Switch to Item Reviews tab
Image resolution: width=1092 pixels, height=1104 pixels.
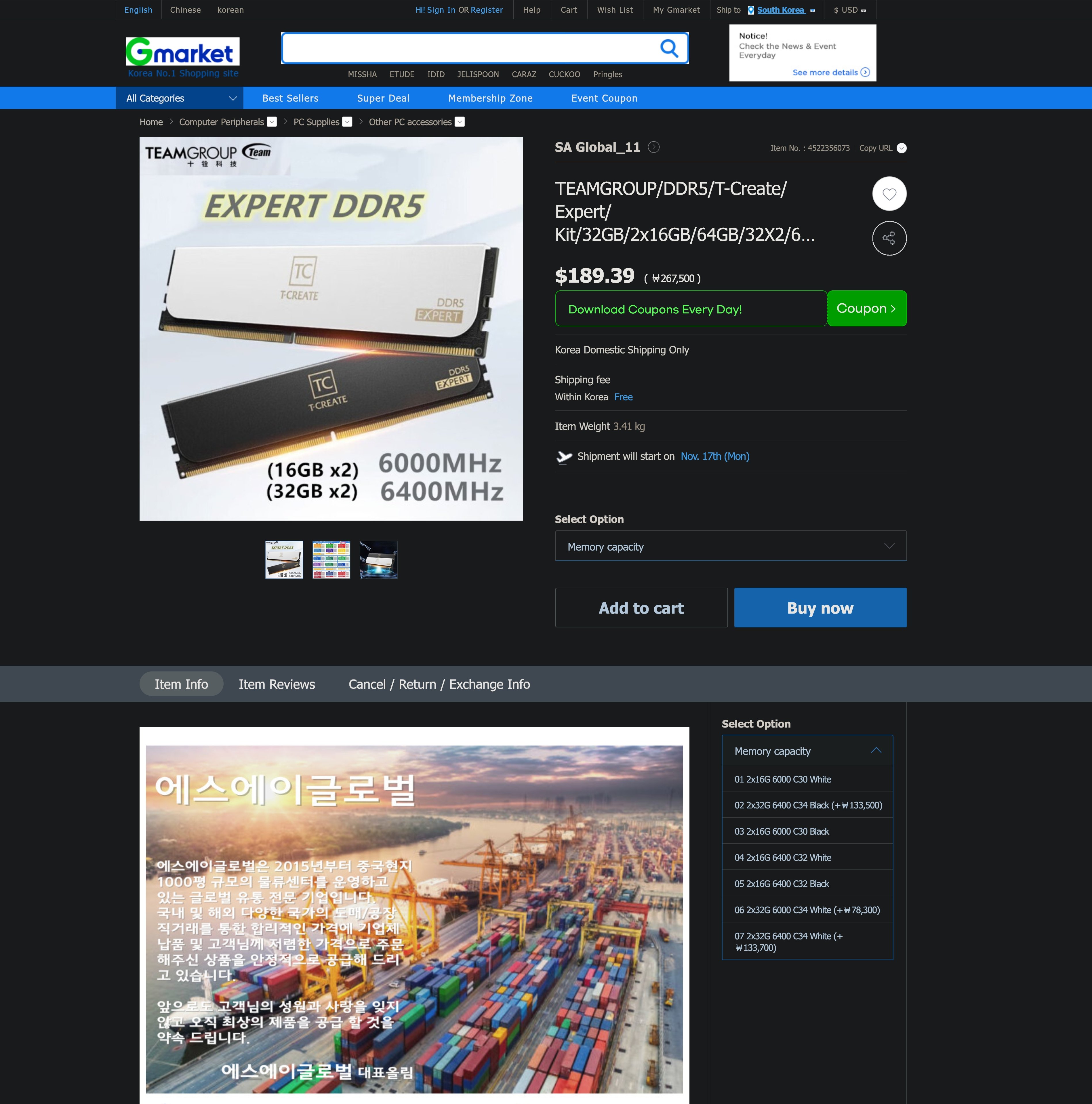(277, 684)
